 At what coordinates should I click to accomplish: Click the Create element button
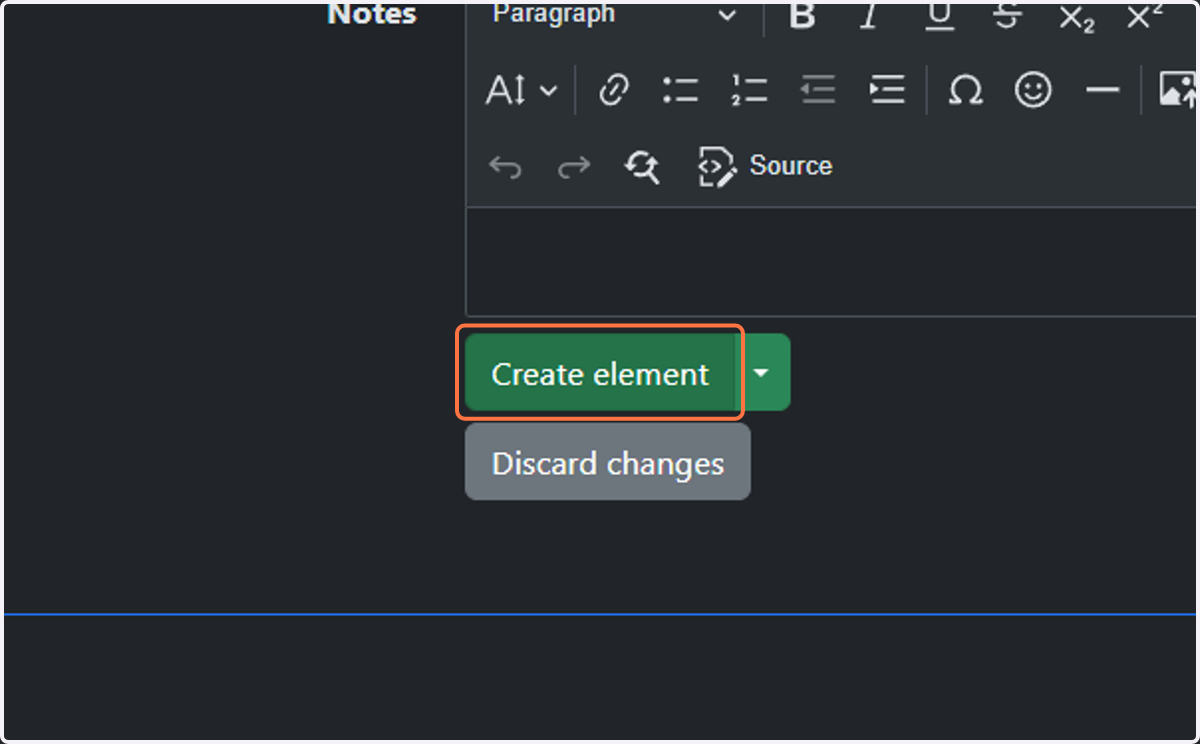coord(600,373)
